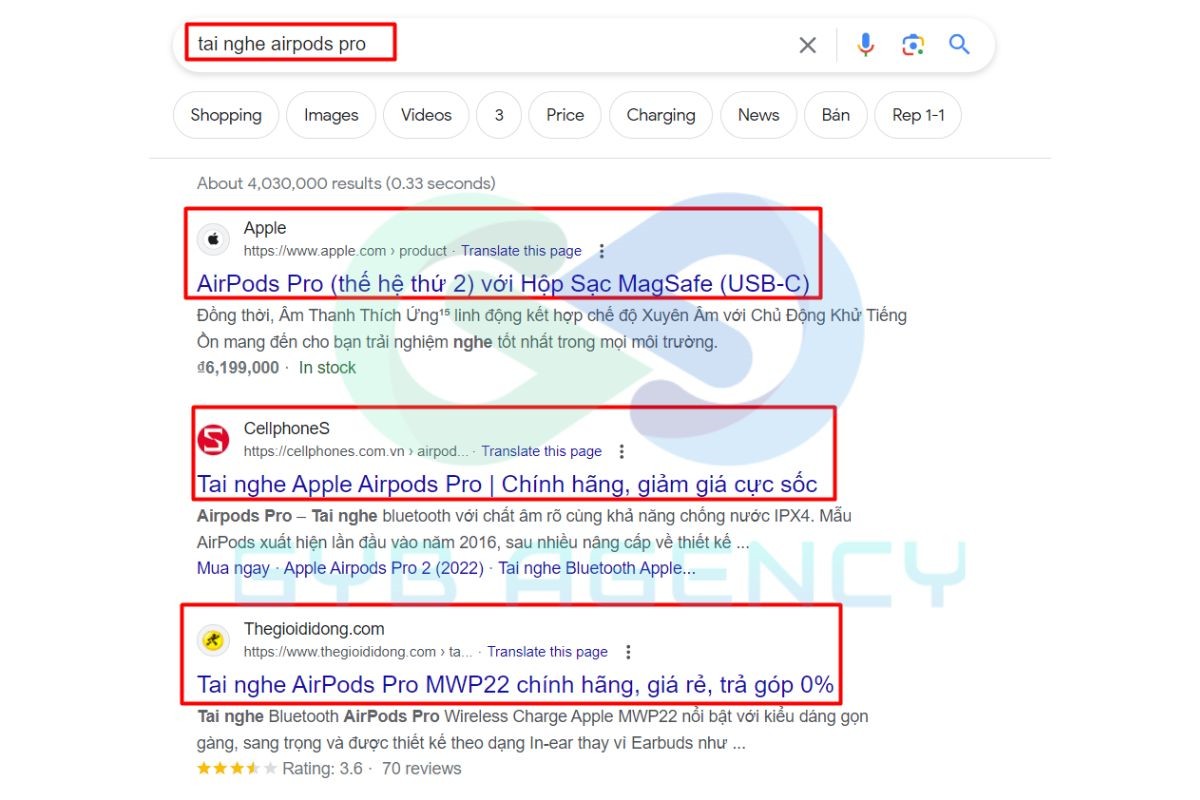Click 'Translate this page' for Apple result
Image resolution: width=1200 pixels, height=800 pixels.
coord(521,251)
